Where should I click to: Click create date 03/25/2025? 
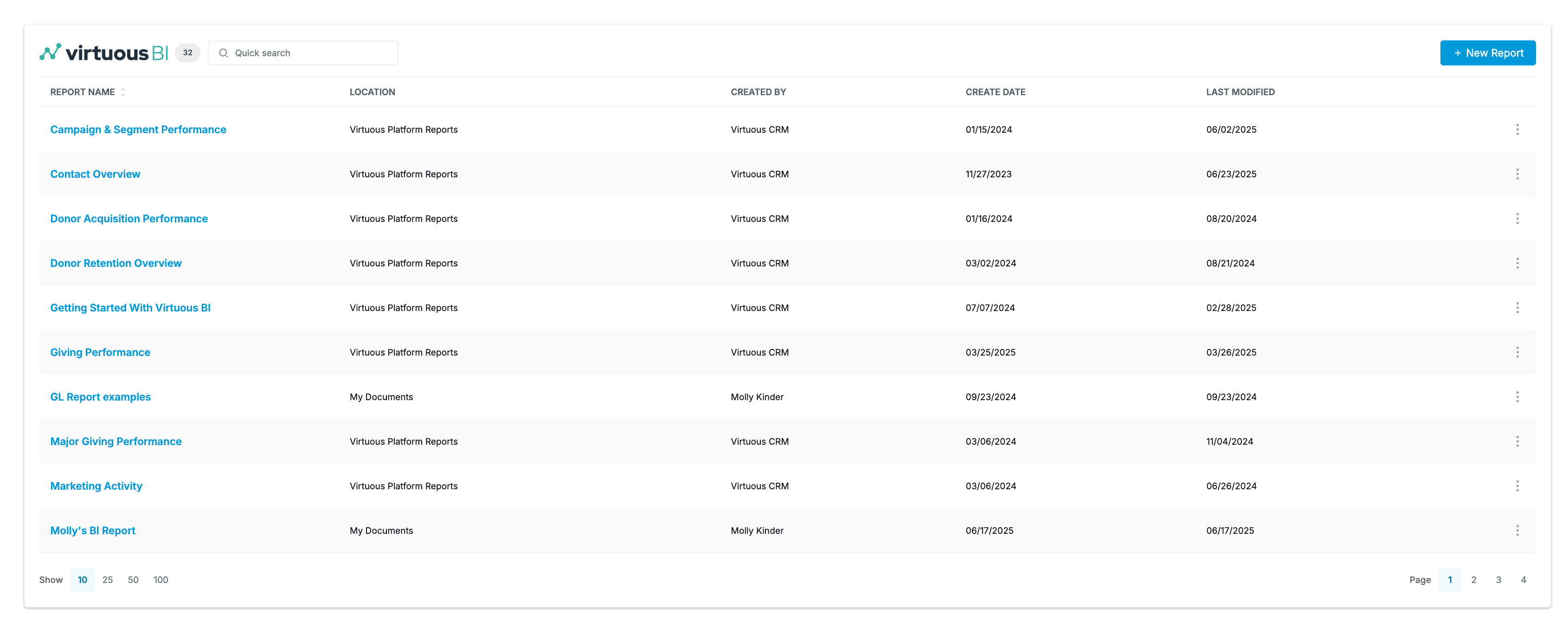click(x=990, y=352)
